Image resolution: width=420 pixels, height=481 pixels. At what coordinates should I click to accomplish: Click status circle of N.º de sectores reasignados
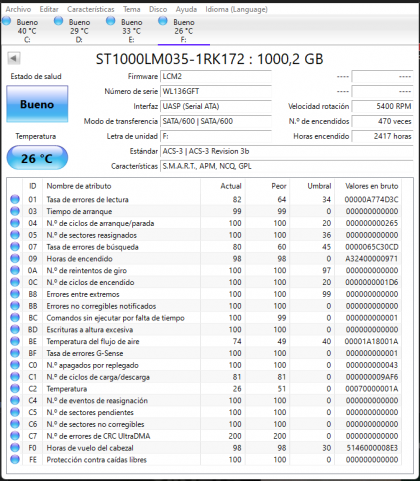pyautogui.click(x=15, y=235)
